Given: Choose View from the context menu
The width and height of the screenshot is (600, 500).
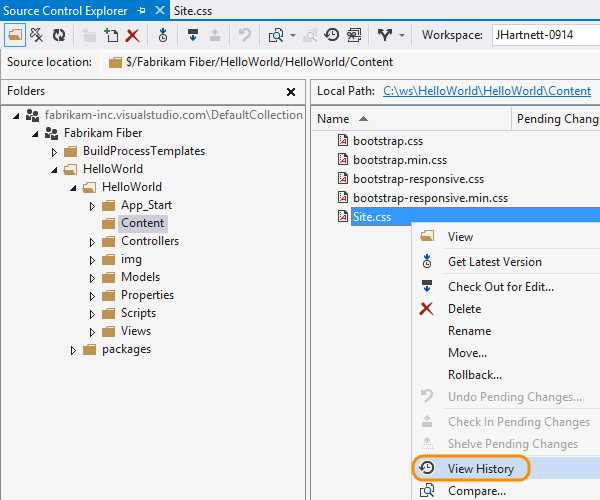Looking at the screenshot, I should (x=460, y=237).
